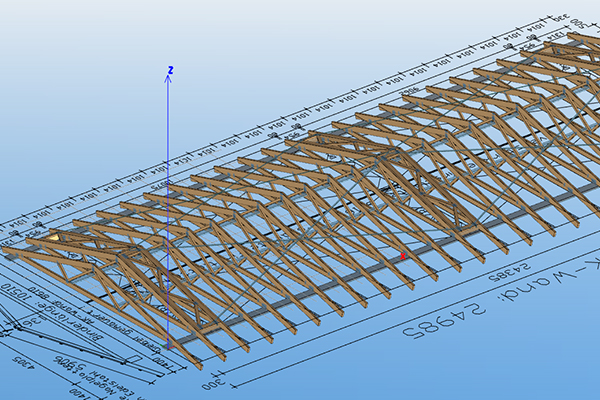600x400 pixels.
Task: Click the red X marker on the gray beam
Action: point(403,257)
